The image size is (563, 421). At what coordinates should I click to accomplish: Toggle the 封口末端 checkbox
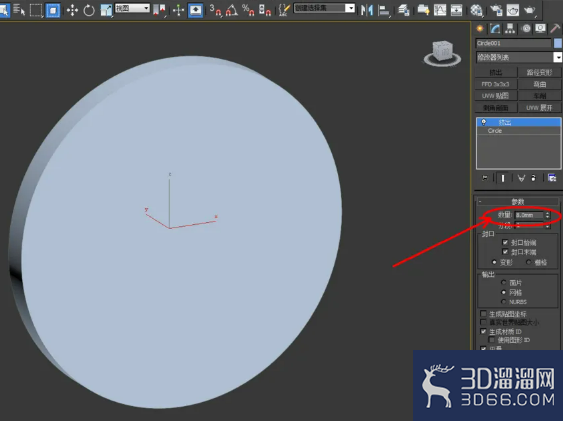tap(505, 252)
